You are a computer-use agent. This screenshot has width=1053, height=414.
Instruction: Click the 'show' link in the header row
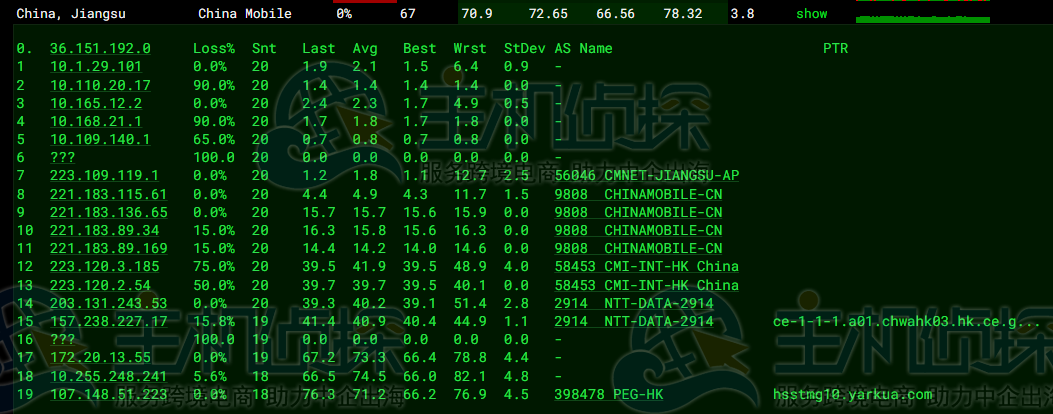(x=811, y=13)
